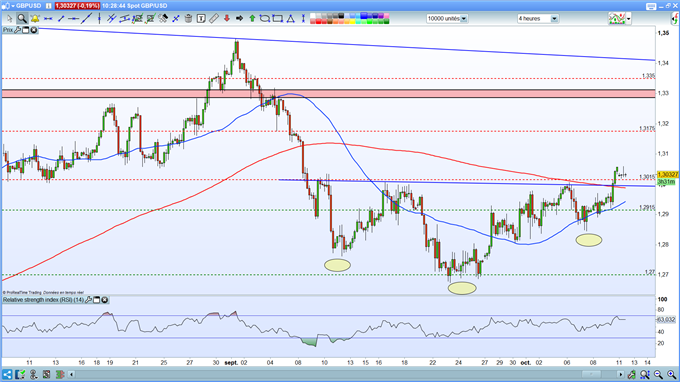
Task: Click the horizontal scrollbar thumb
Action: coord(592,375)
